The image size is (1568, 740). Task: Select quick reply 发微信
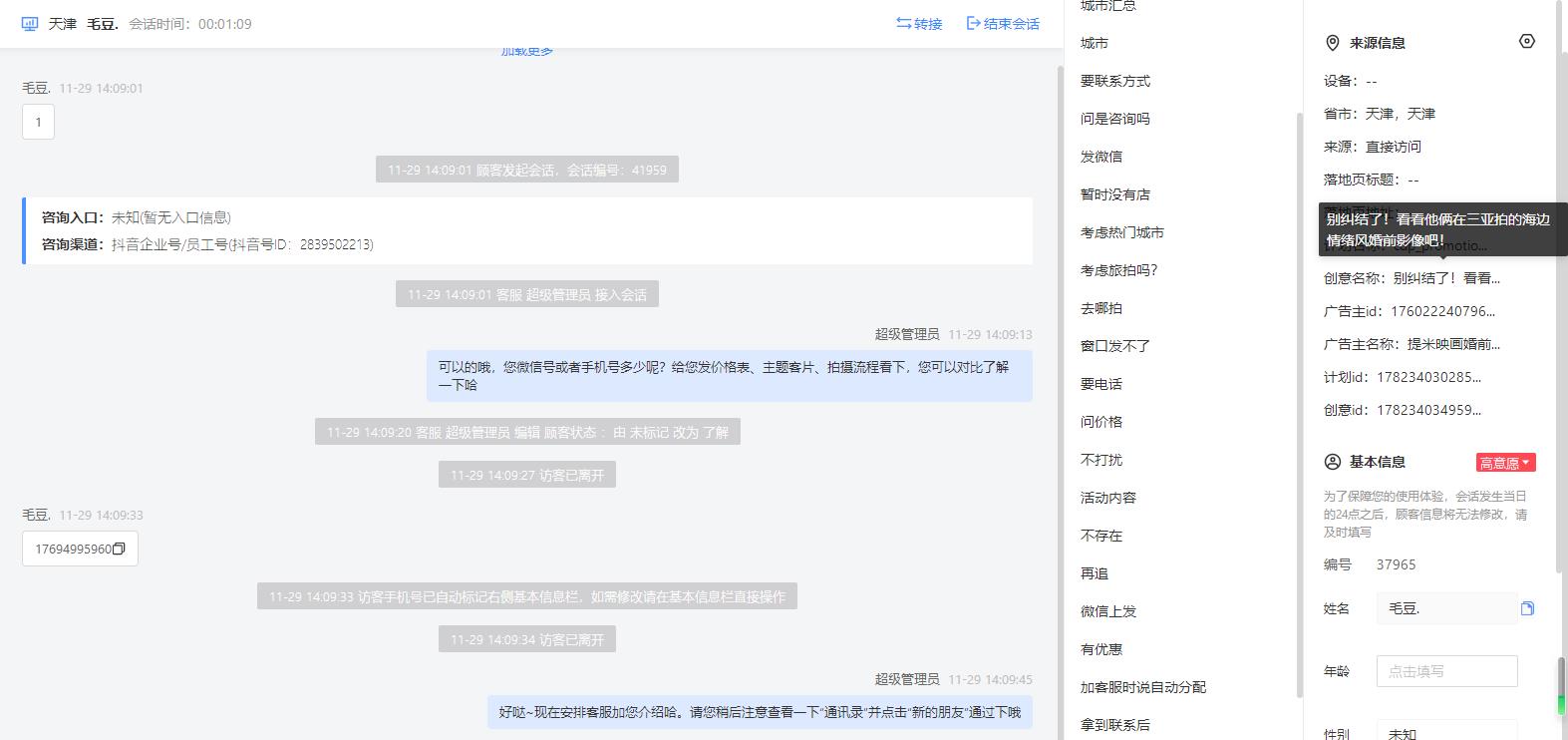click(x=1101, y=157)
